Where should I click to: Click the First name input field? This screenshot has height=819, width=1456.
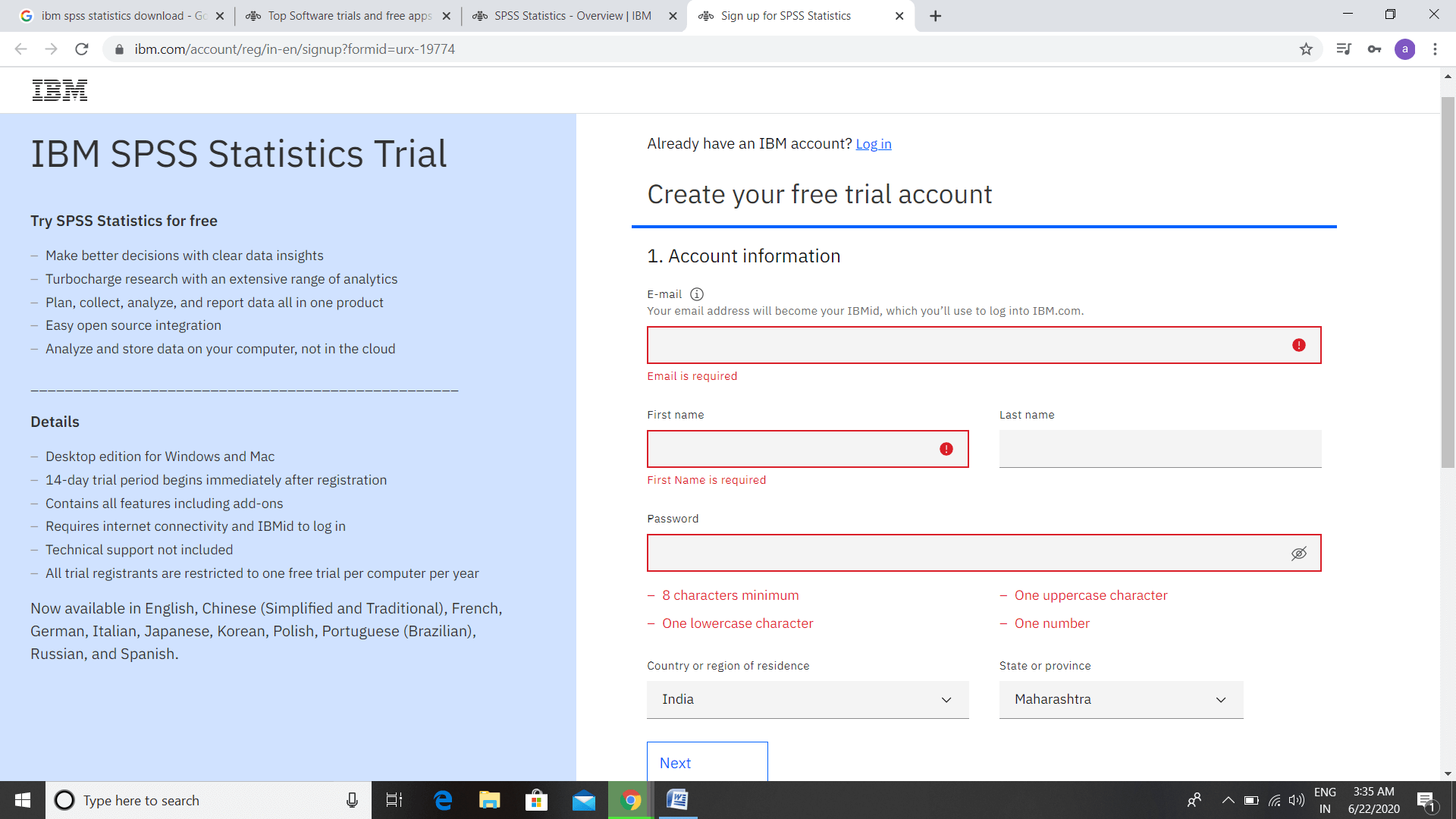807,448
